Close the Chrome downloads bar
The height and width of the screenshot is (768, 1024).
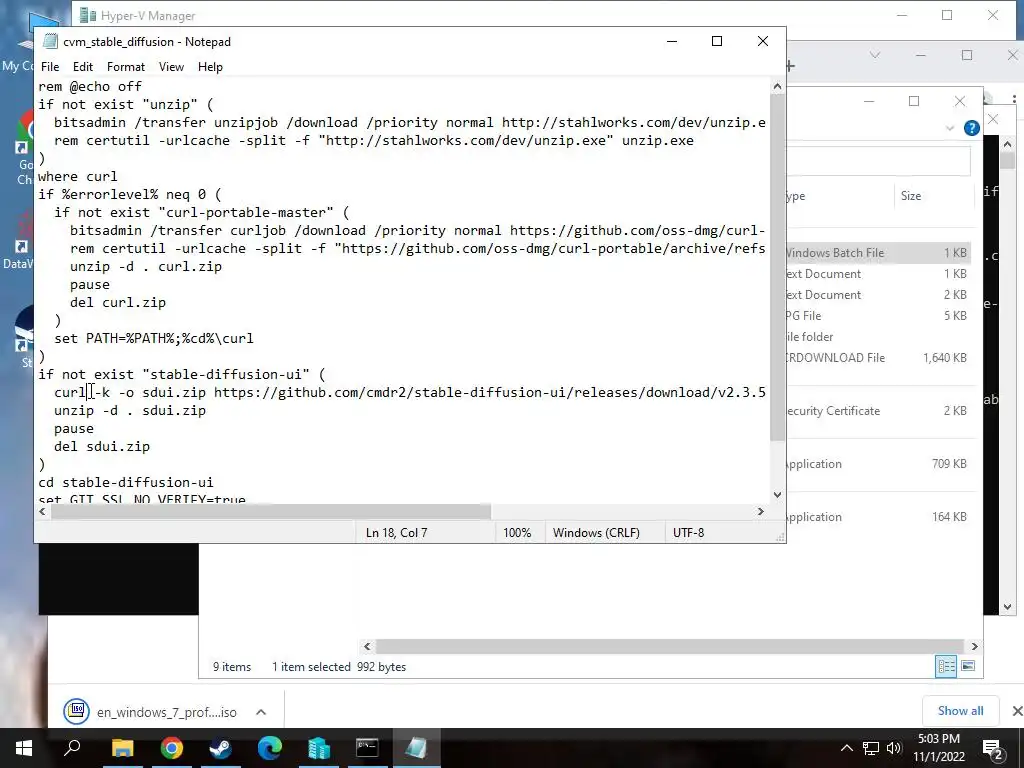point(1017,711)
